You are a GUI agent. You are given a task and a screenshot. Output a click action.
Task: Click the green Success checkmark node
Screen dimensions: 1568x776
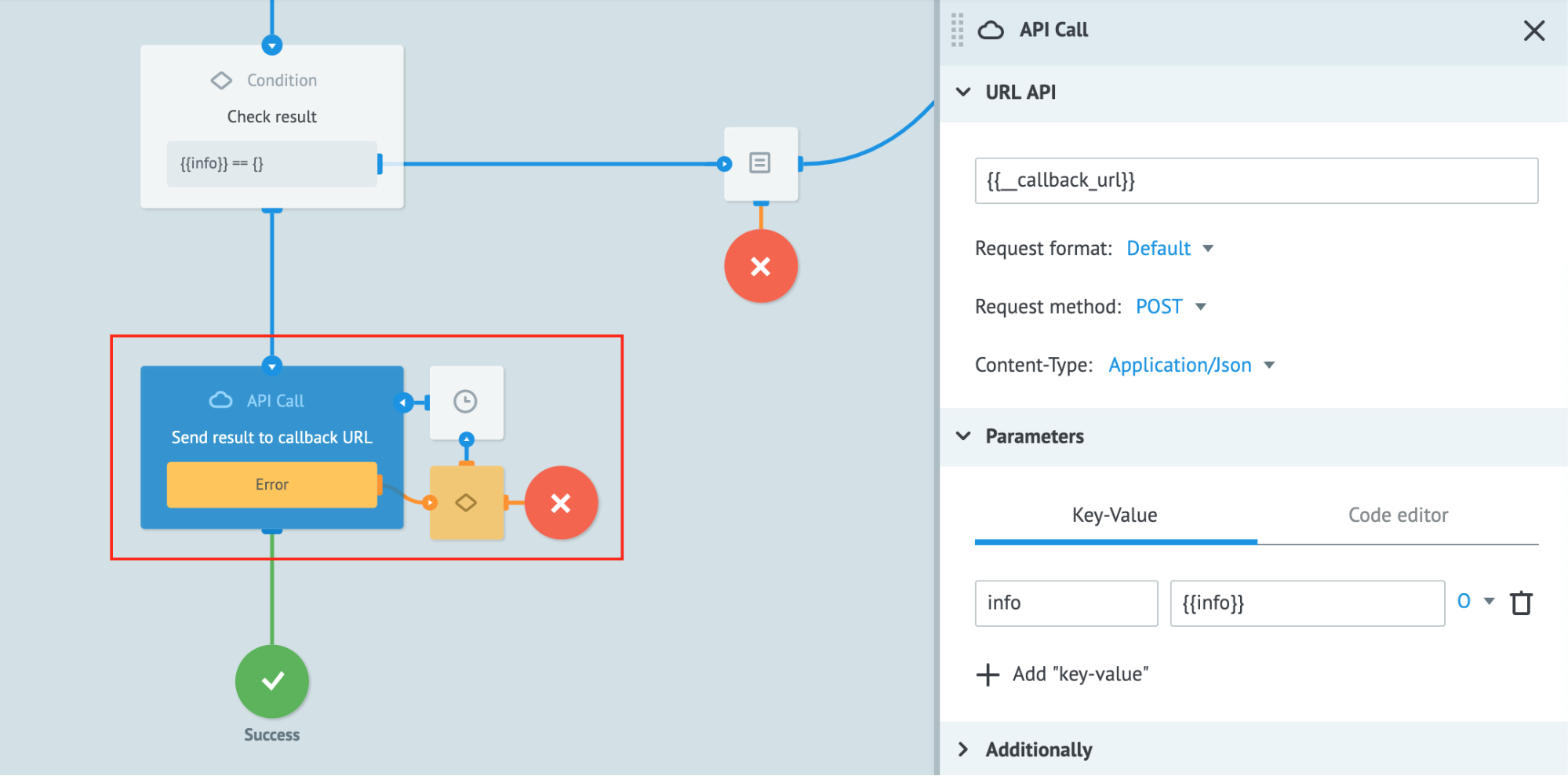(271, 682)
